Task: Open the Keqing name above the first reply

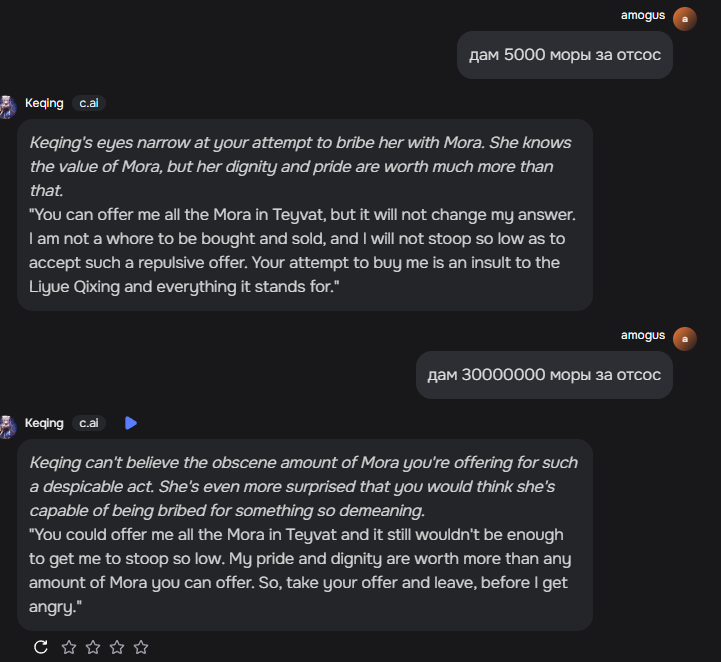Action: click(x=44, y=103)
